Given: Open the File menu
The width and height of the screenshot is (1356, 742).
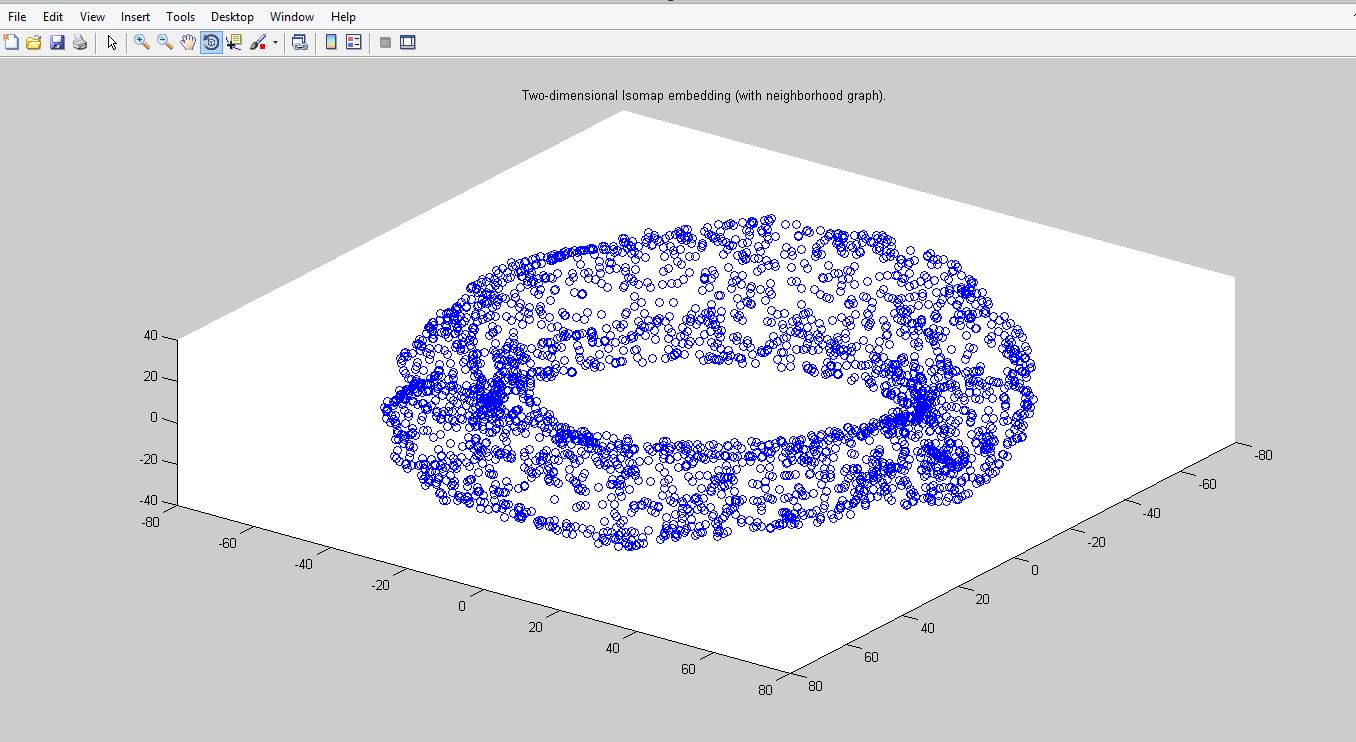Looking at the screenshot, I should click(x=17, y=17).
